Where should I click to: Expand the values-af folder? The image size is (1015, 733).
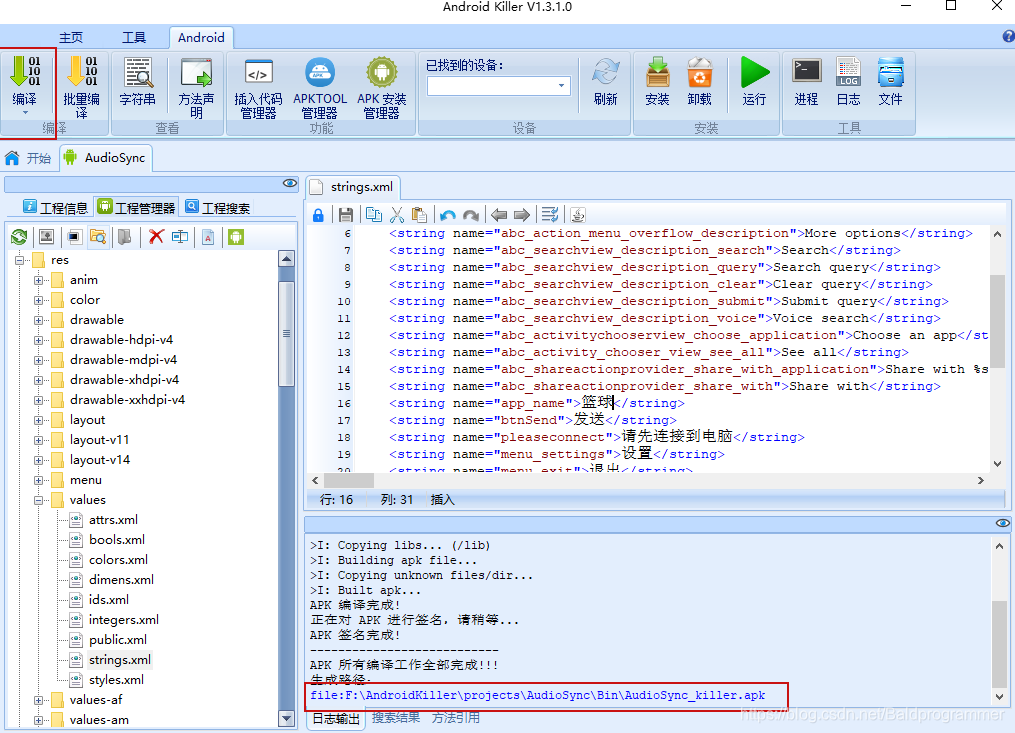38,701
